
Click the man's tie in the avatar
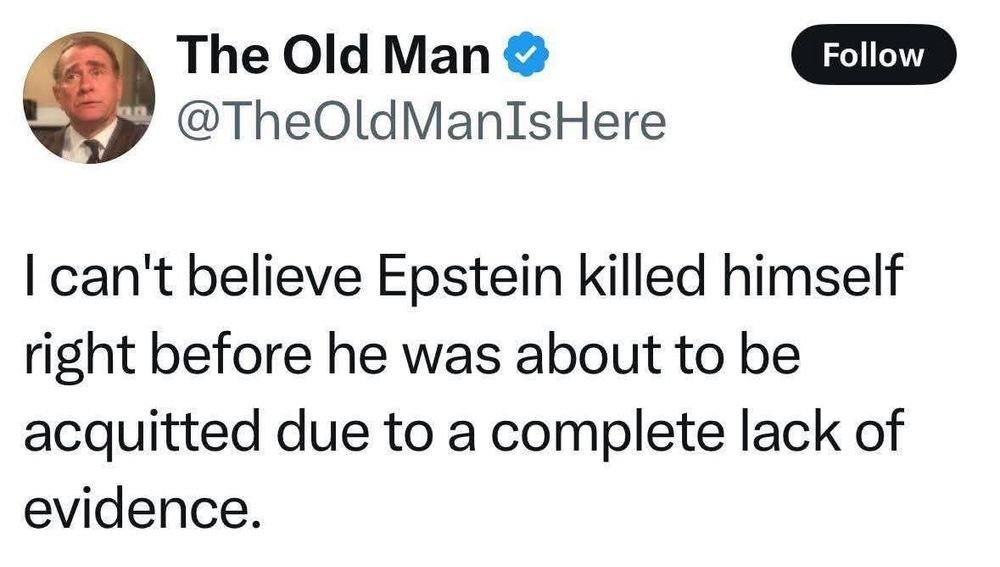[92, 150]
